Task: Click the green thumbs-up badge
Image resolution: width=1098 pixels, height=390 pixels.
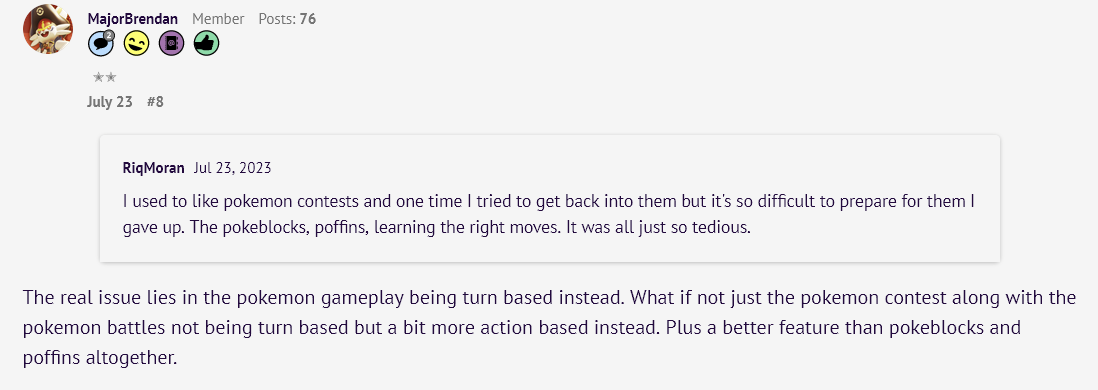Action: coord(207,44)
